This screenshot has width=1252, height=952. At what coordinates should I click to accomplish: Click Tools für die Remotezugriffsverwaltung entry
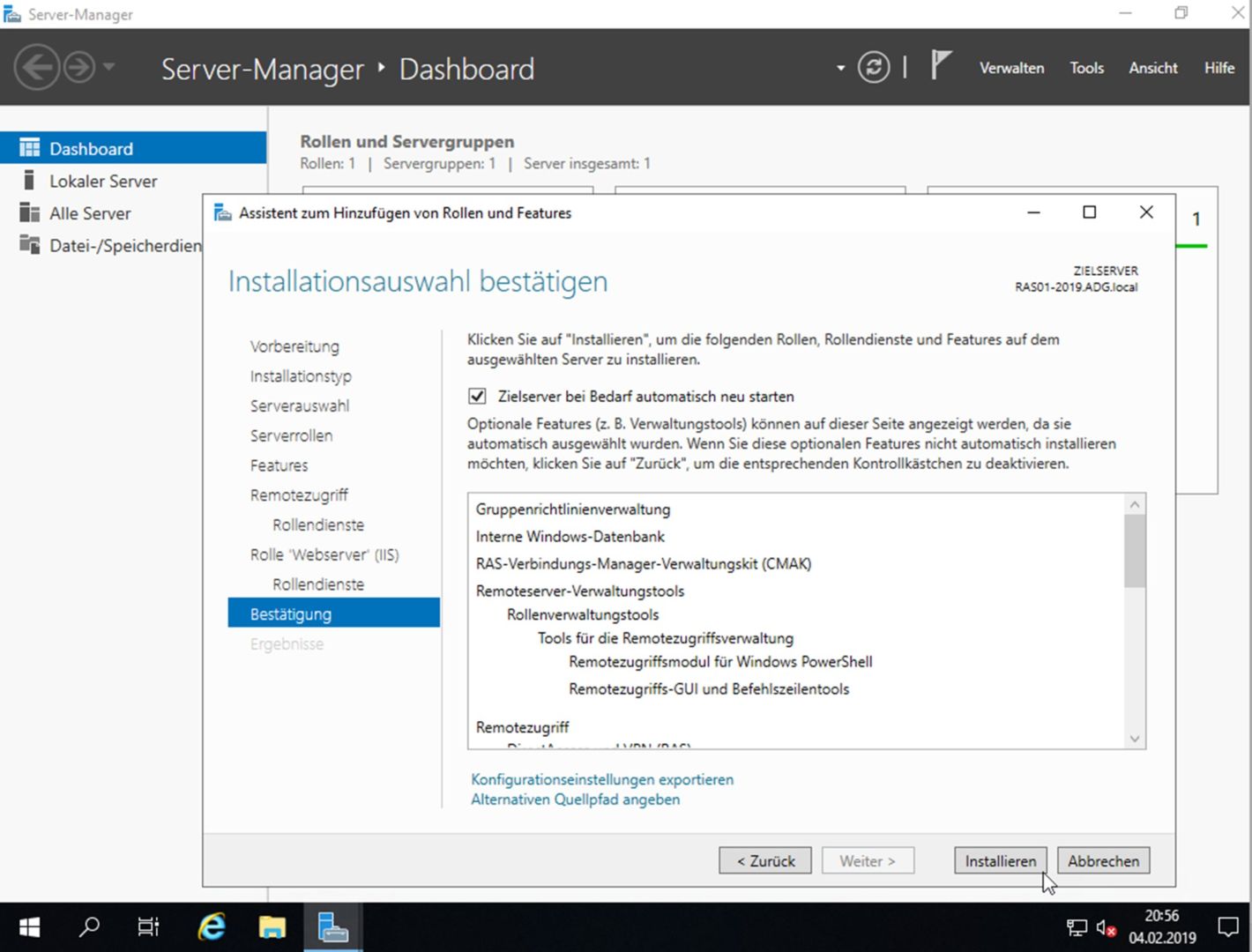coord(666,638)
